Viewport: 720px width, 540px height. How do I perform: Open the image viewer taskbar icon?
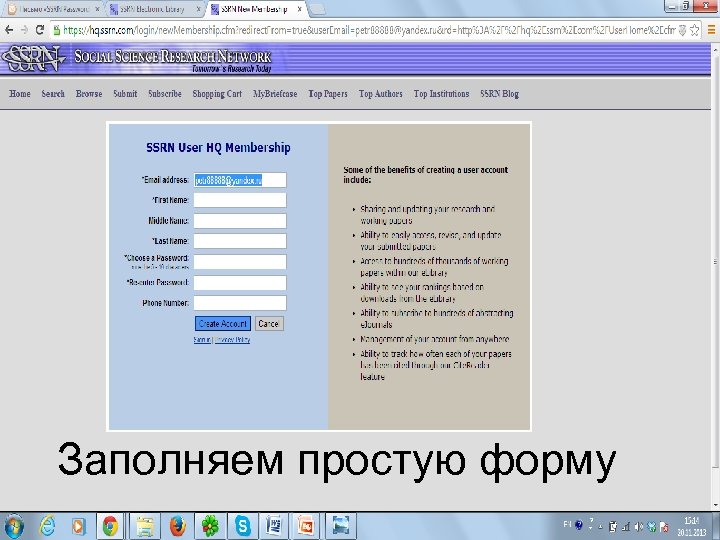[x=341, y=526]
